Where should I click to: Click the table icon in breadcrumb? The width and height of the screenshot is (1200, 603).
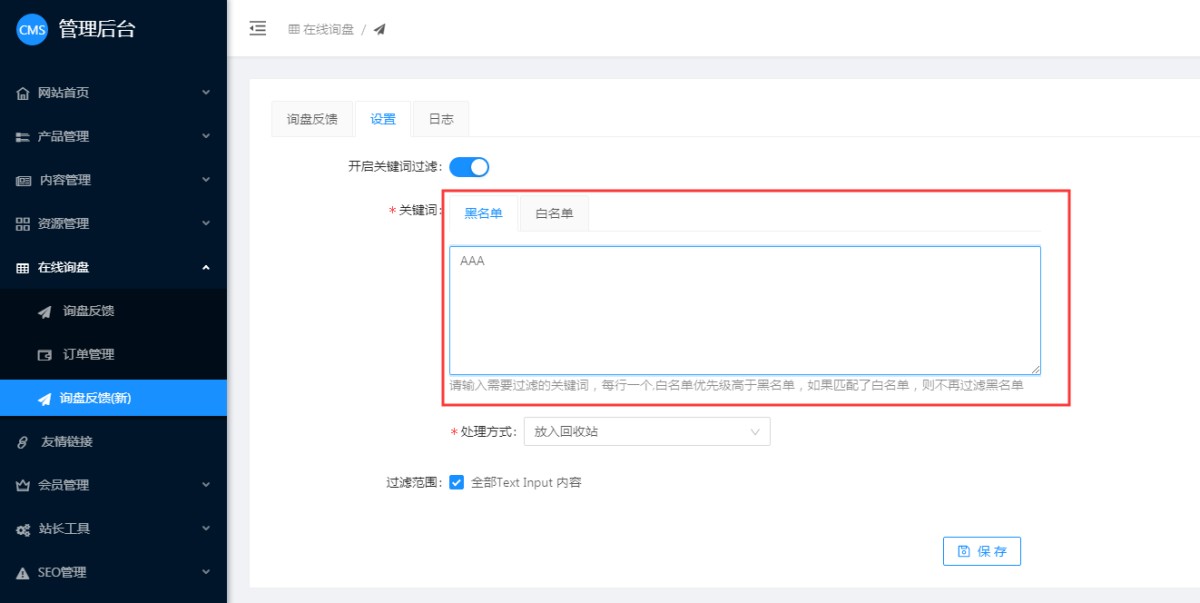point(294,29)
